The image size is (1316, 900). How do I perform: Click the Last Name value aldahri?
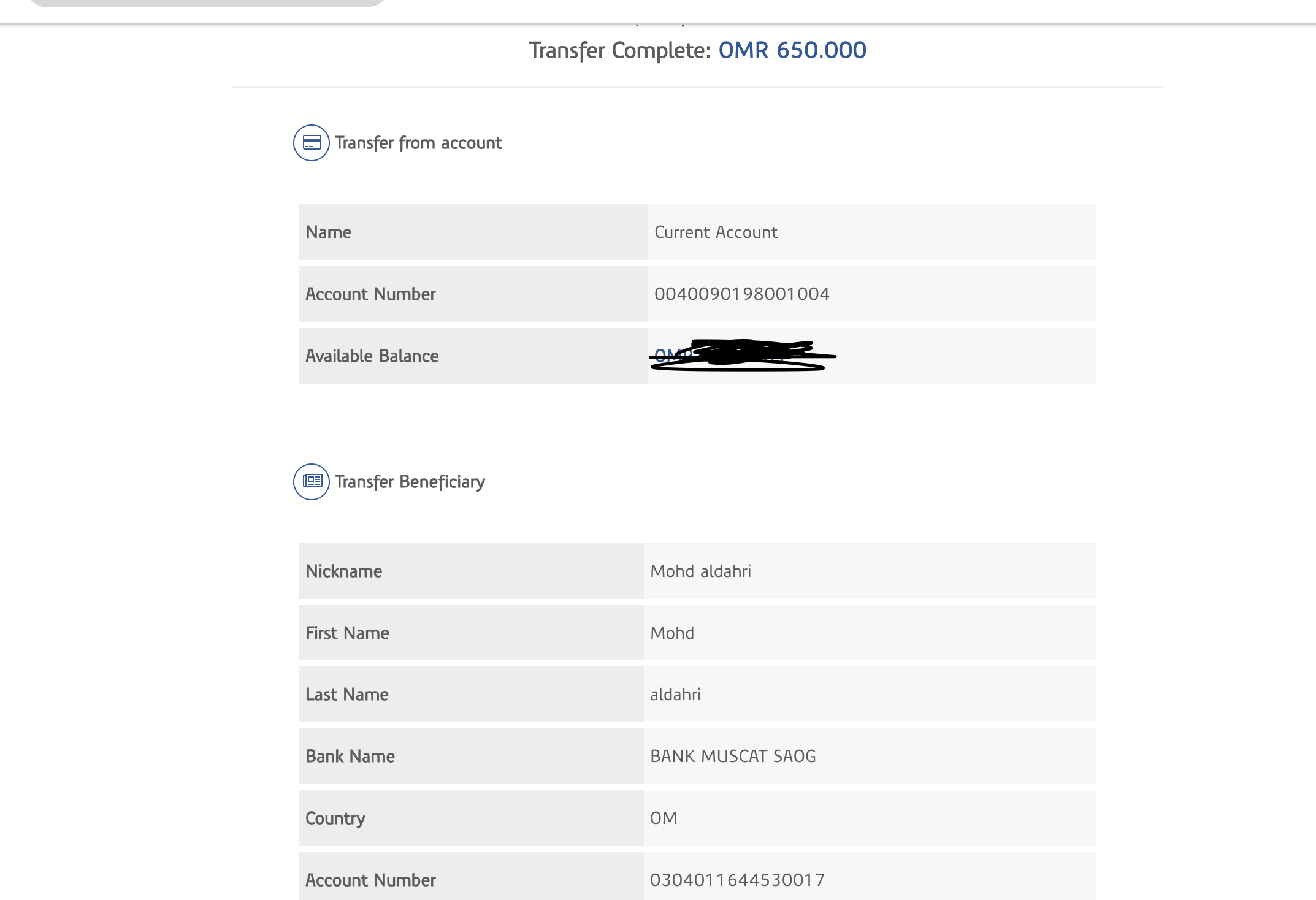675,695
